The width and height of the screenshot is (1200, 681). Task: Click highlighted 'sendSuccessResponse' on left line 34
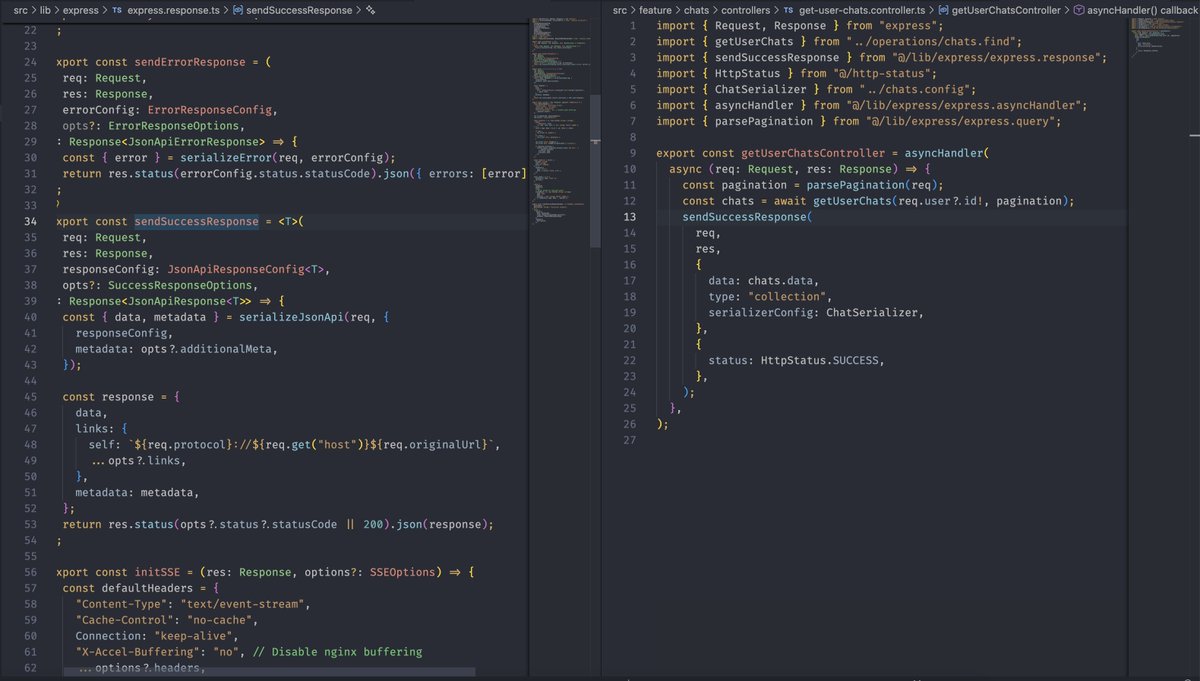coord(197,222)
